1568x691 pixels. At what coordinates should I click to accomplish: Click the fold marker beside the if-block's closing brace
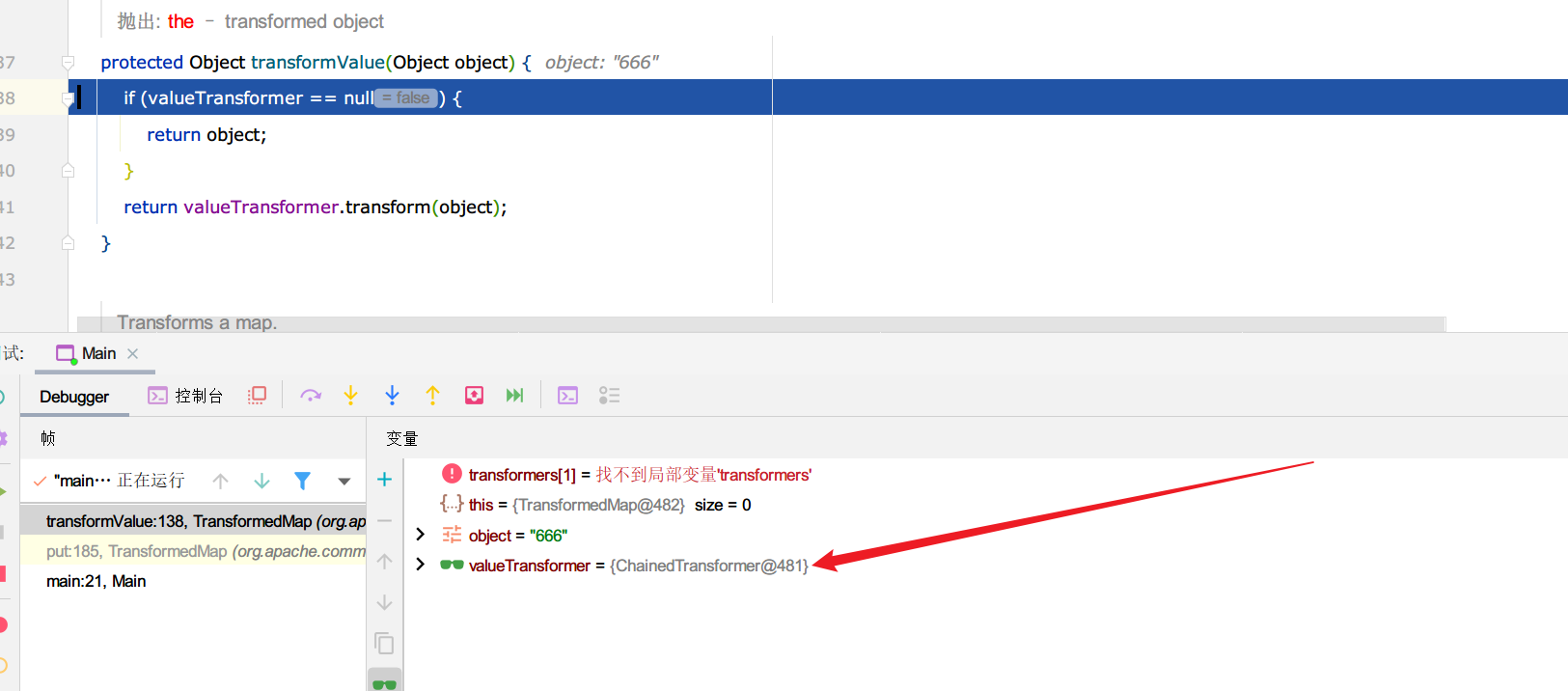pos(68,171)
